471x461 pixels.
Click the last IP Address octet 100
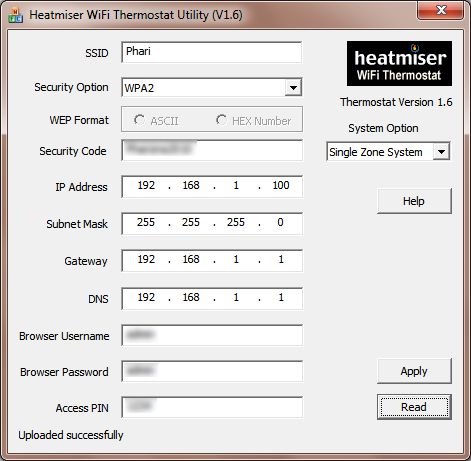281,185
